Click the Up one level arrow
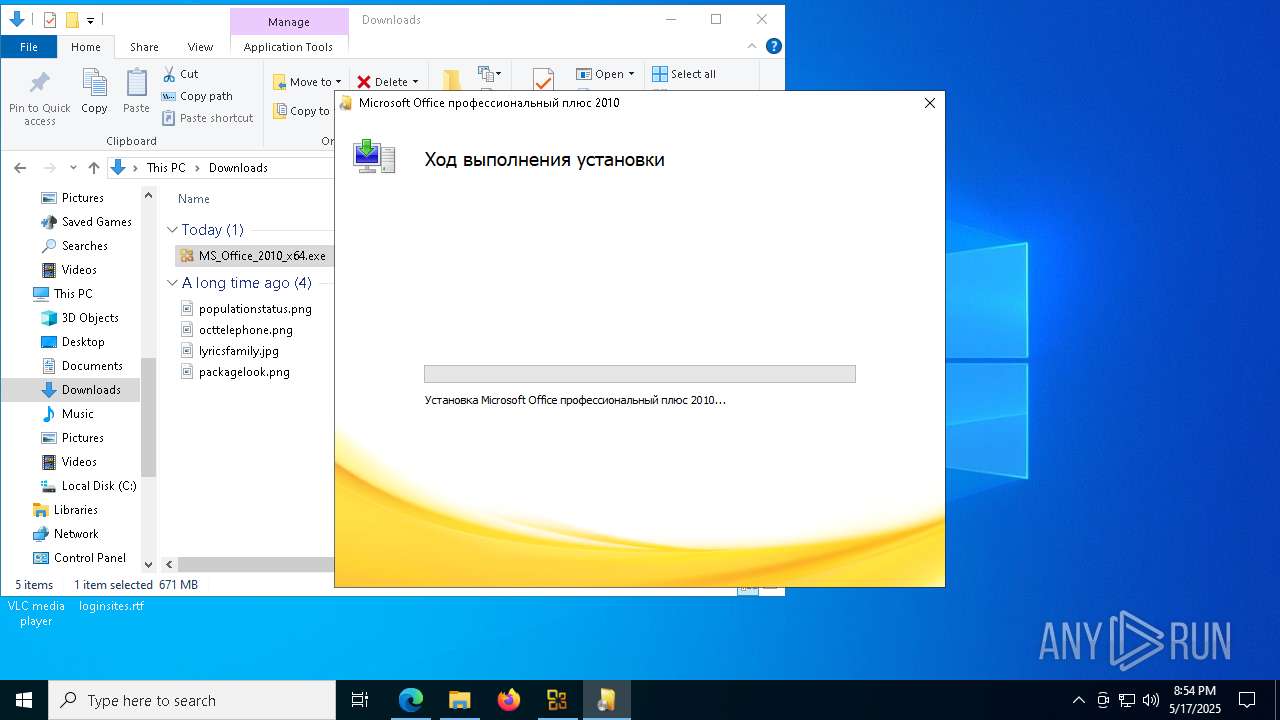Viewport: 1280px width, 720px height. [93, 168]
